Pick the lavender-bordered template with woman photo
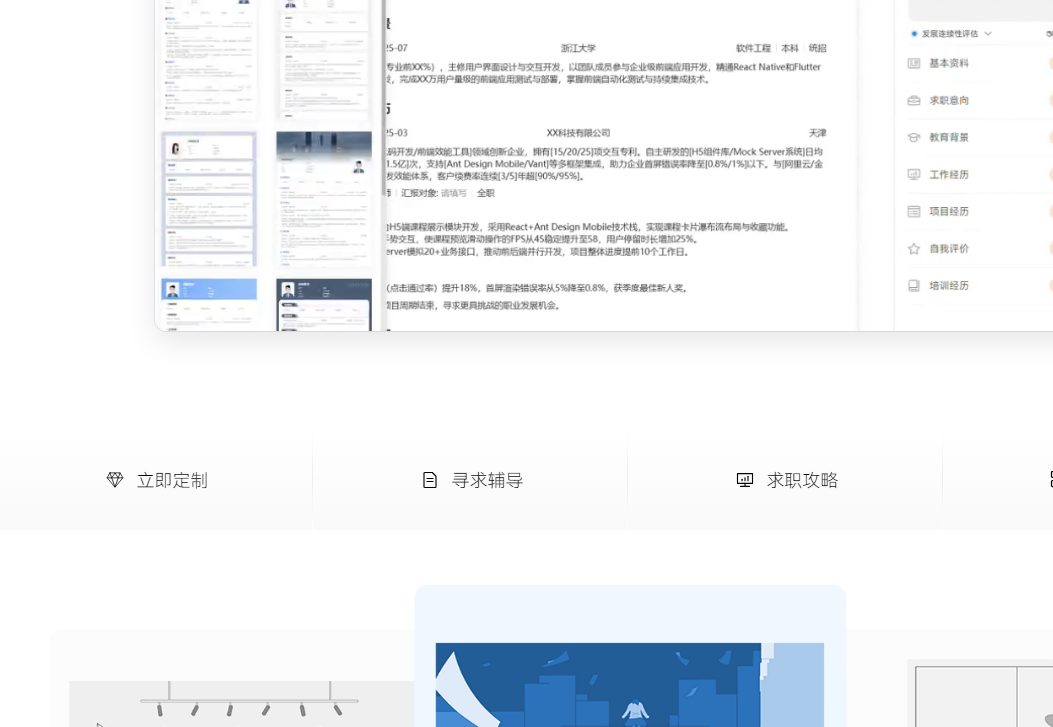This screenshot has height=727, width=1053. coord(209,199)
